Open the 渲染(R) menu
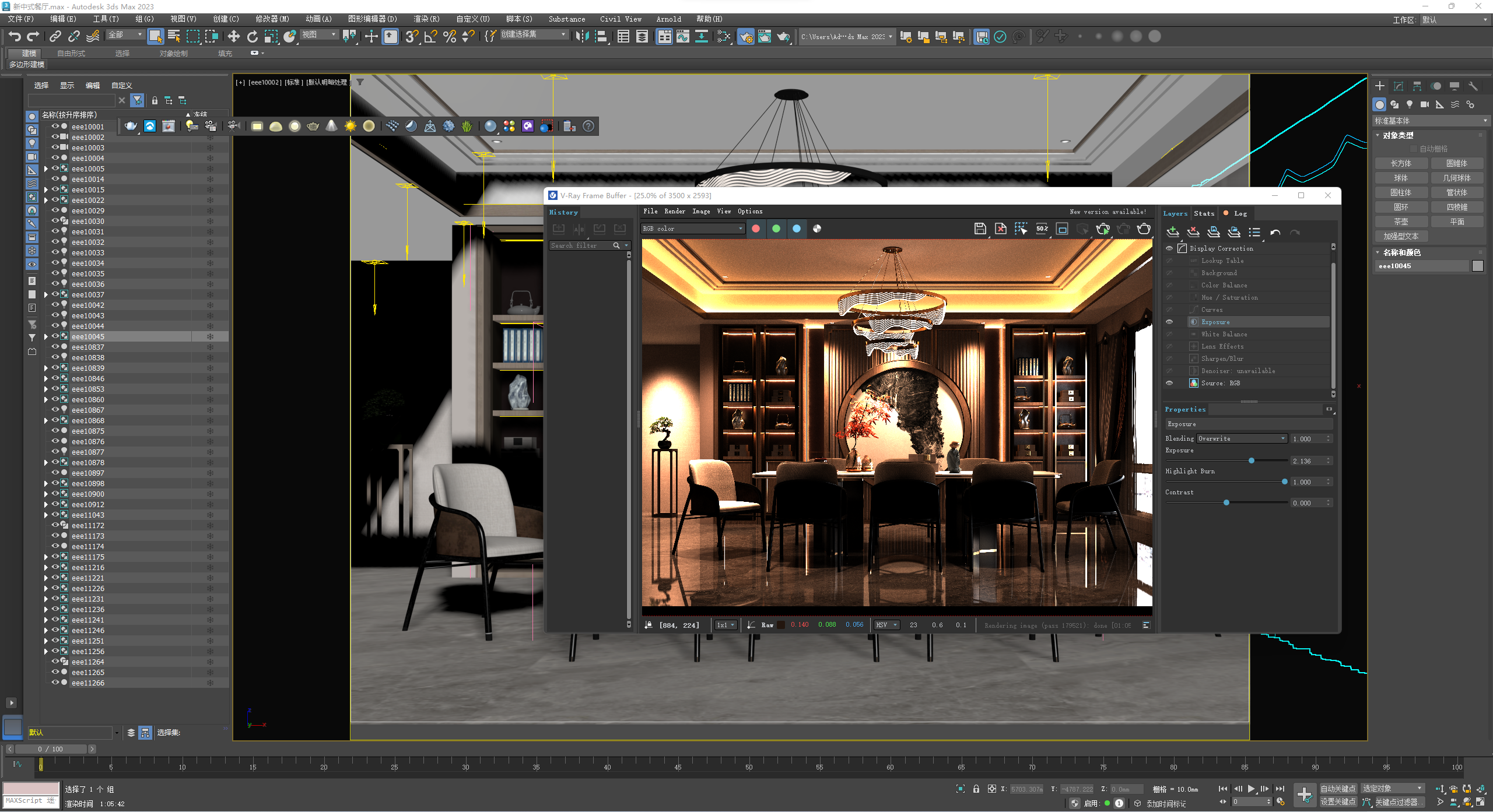The height and width of the screenshot is (812, 1493). [x=426, y=19]
